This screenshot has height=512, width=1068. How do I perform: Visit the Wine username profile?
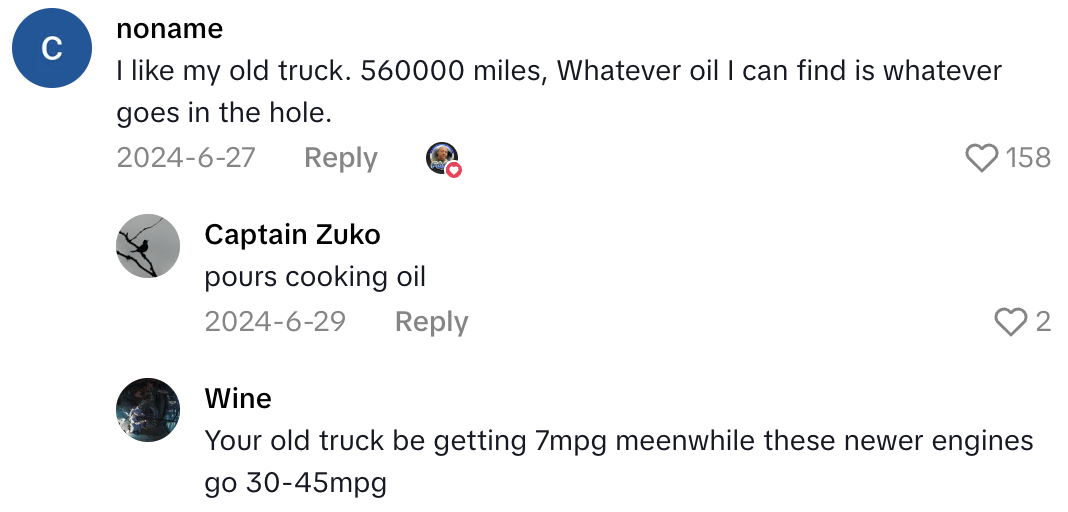point(238,398)
